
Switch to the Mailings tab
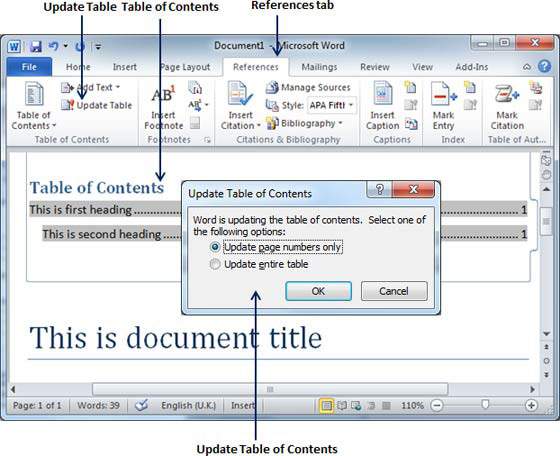(x=319, y=67)
